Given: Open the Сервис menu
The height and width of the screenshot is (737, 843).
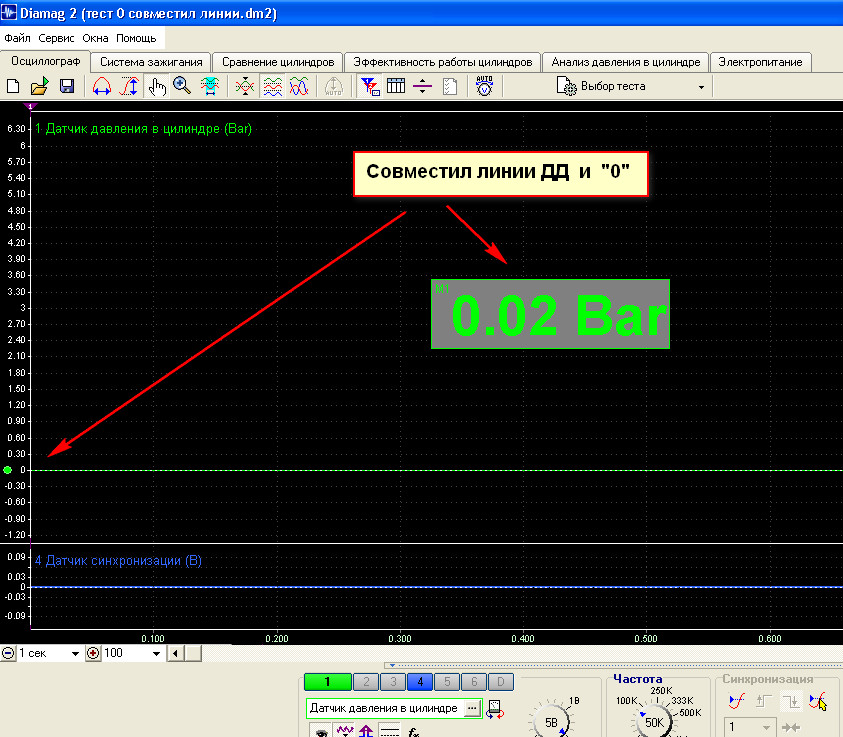Looking at the screenshot, I should 56,38.
